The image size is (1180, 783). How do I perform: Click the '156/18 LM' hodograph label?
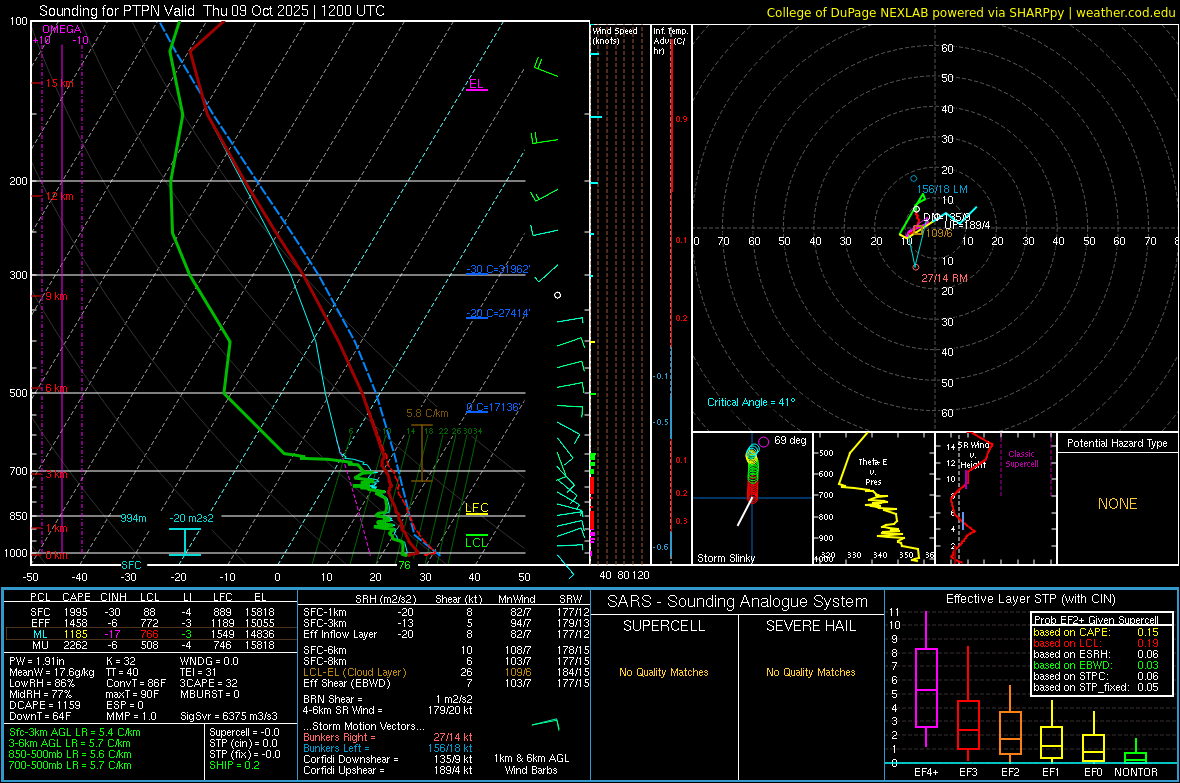pos(942,190)
